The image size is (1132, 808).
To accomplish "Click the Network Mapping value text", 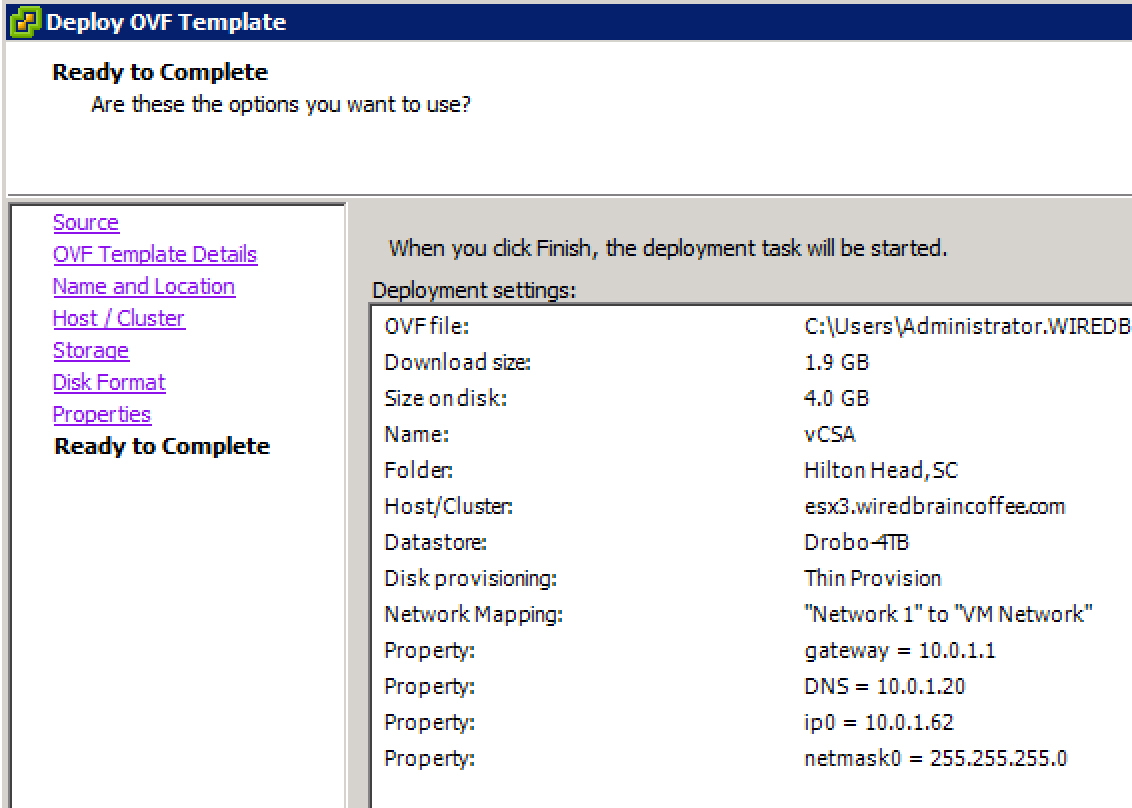I will pyautogui.click(x=948, y=614).
